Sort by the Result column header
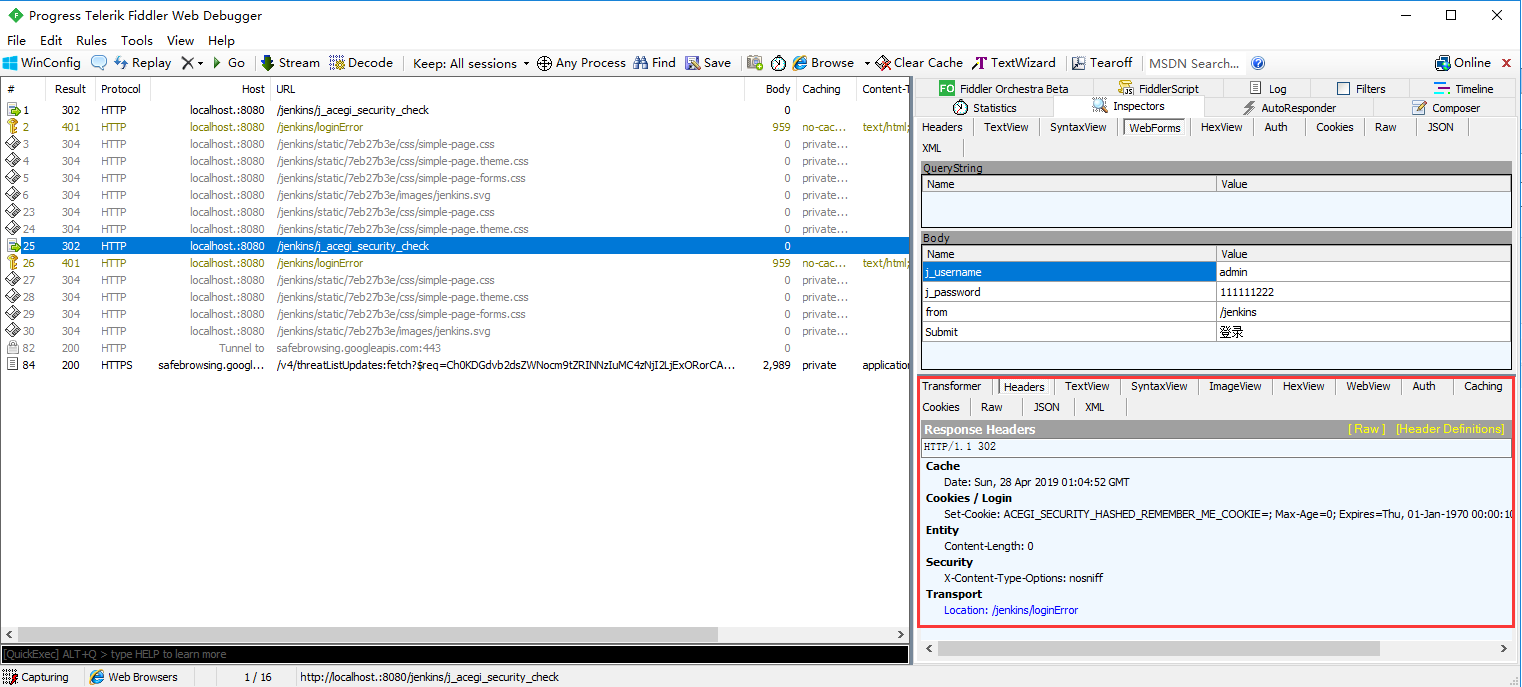 (71, 89)
